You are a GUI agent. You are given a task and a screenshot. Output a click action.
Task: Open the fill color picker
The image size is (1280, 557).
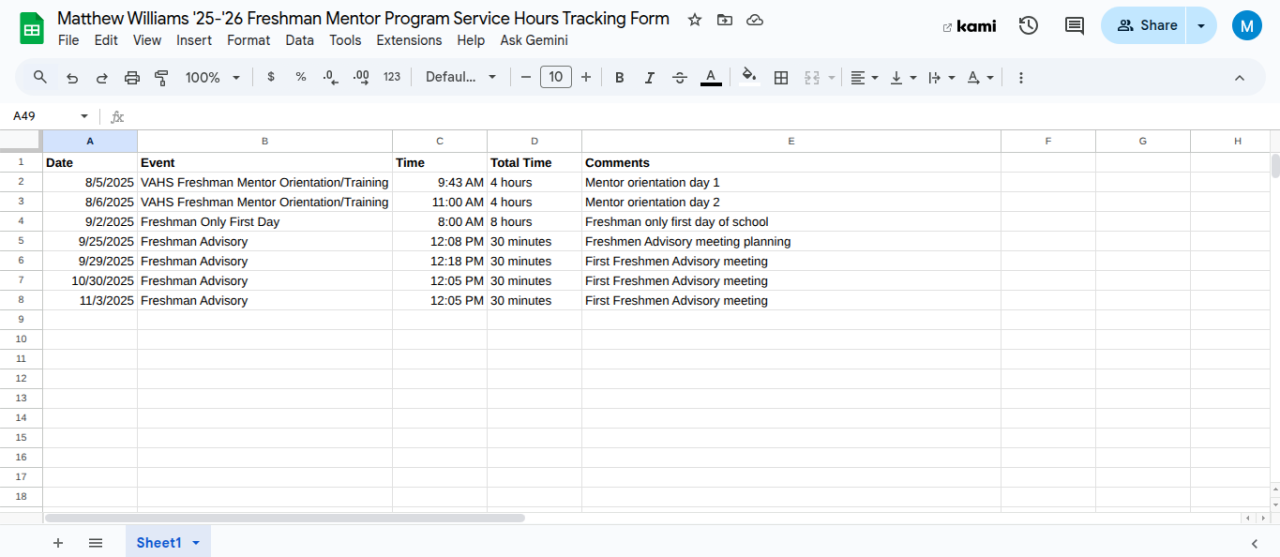pos(749,77)
